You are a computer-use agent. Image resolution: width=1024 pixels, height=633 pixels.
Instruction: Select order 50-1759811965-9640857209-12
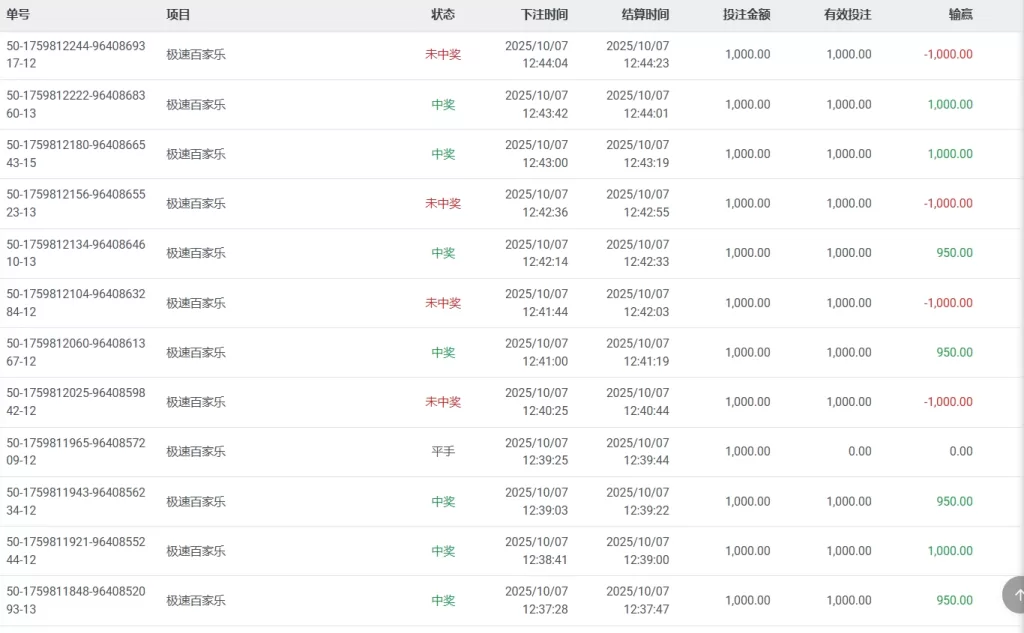(x=75, y=451)
